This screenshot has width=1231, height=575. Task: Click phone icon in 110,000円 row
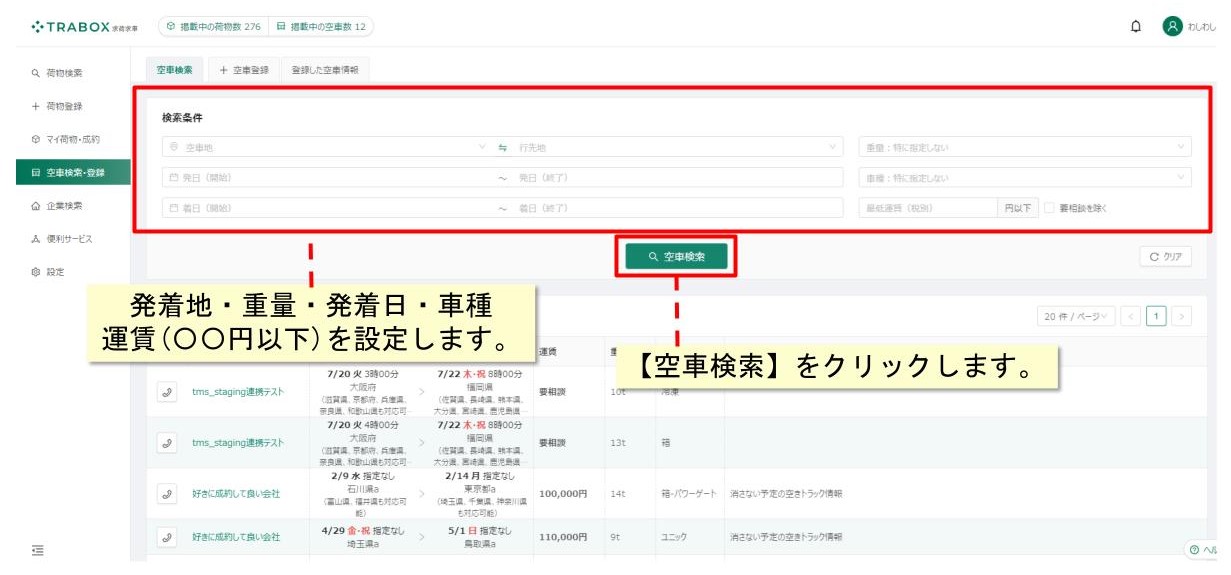click(167, 537)
